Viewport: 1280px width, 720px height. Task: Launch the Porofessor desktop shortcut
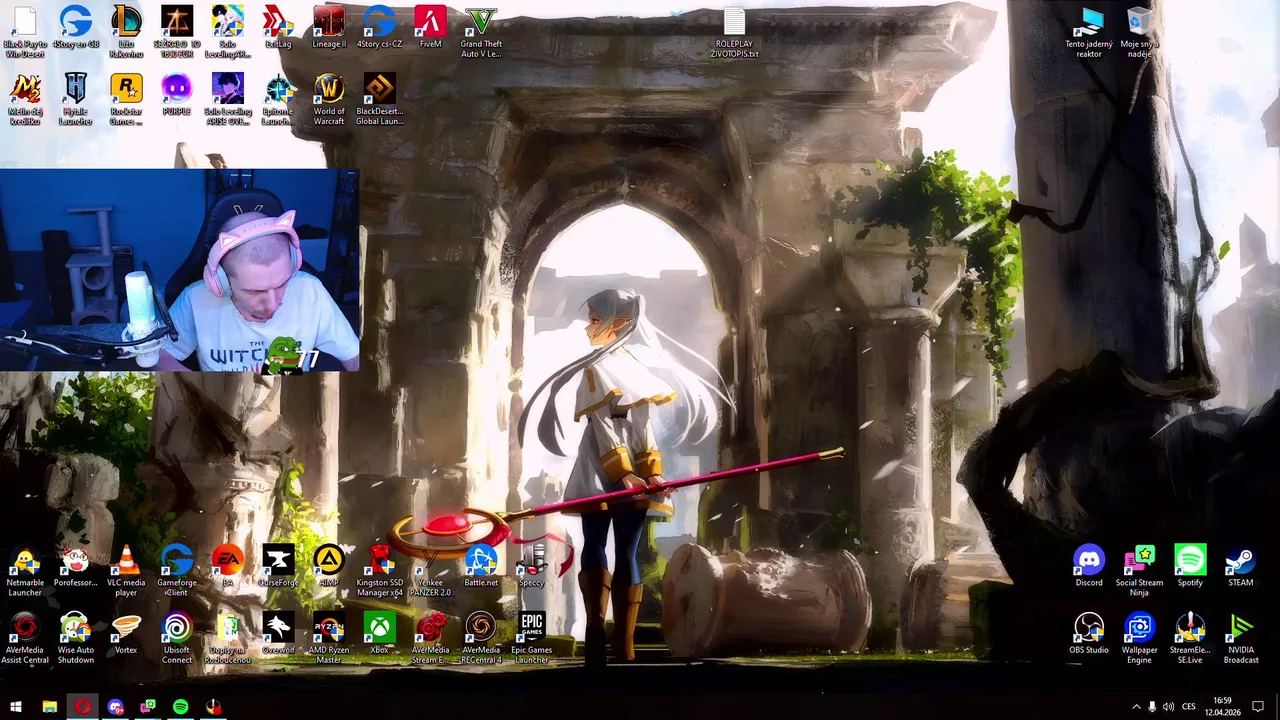pyautogui.click(x=76, y=567)
